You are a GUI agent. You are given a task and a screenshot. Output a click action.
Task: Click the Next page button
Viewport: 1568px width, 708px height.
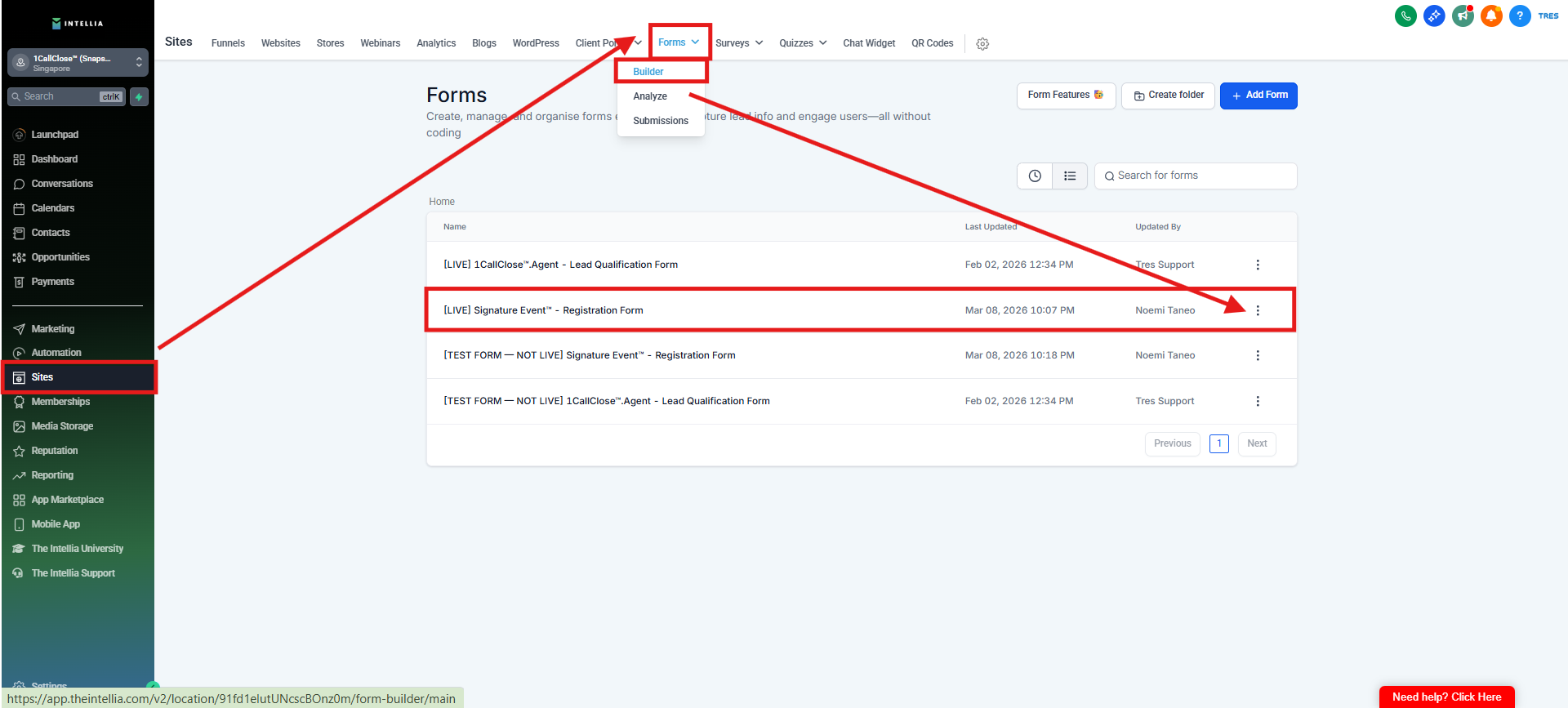pyautogui.click(x=1257, y=443)
